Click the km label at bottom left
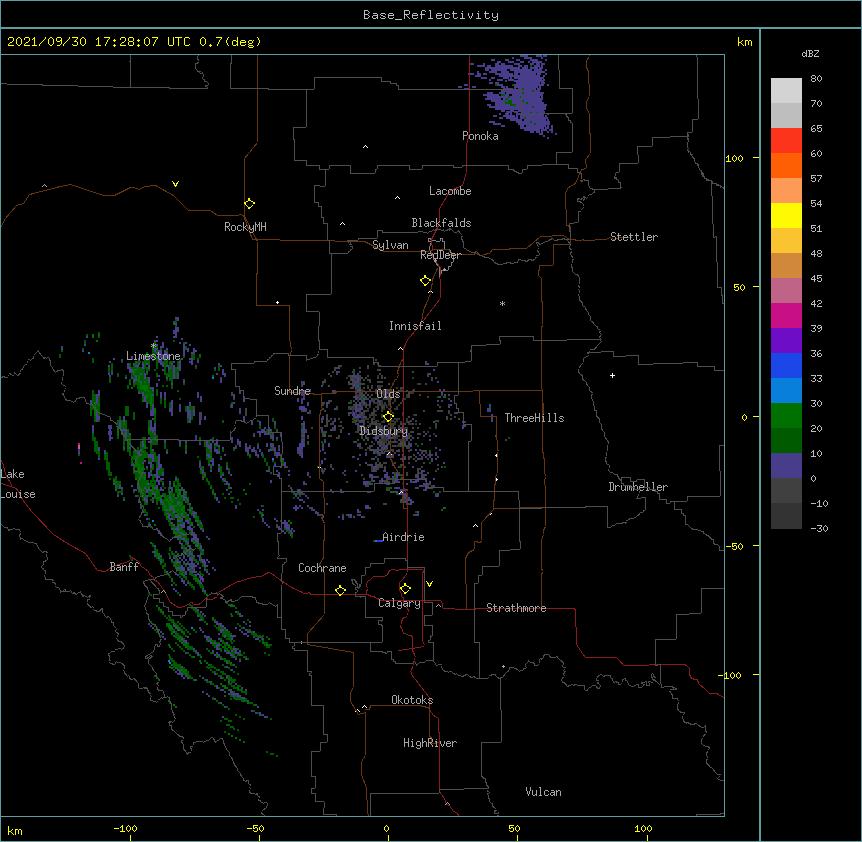Image resolution: width=862 pixels, height=842 pixels. (15, 831)
